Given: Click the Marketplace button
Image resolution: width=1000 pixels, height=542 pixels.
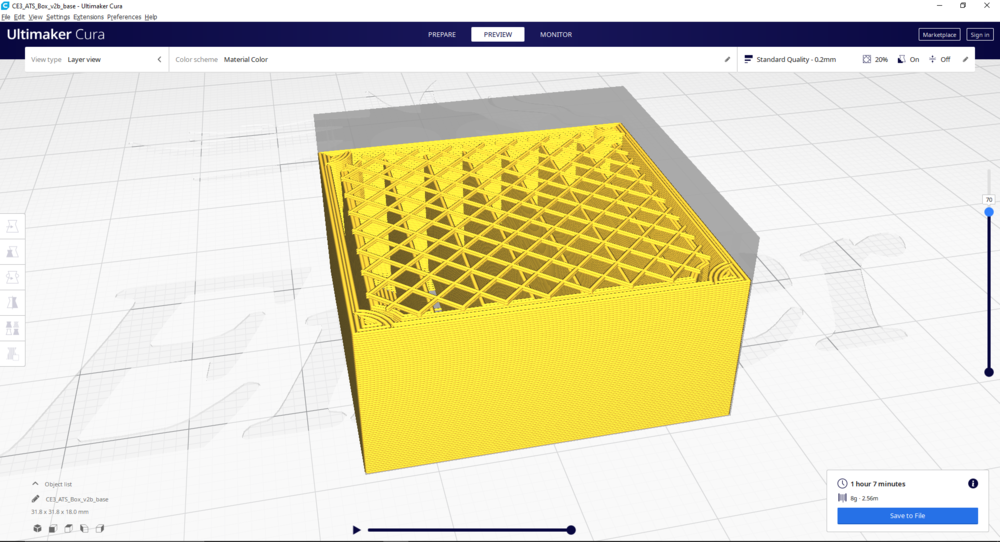Looking at the screenshot, I should pos(939,34).
